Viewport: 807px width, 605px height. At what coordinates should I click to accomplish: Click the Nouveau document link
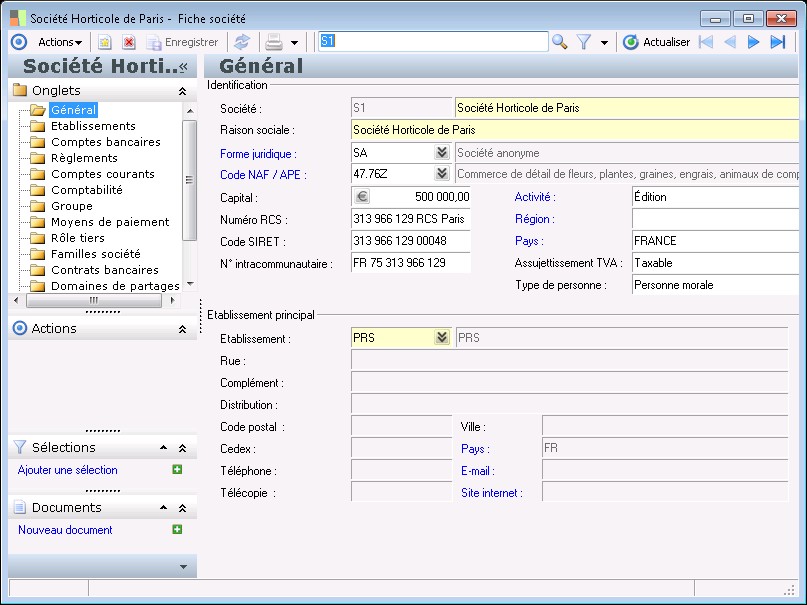point(65,530)
